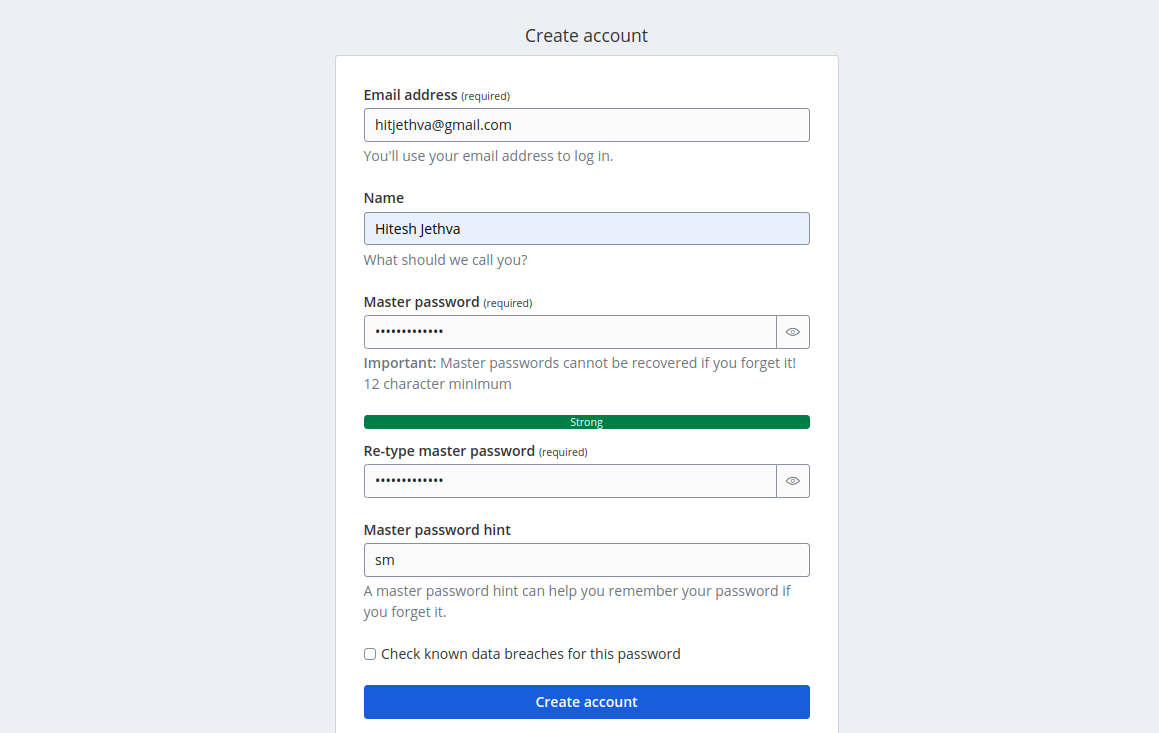Screen dimensions: 1159x733
Task: Click the "12 character minimum" note
Action: [x=437, y=384]
